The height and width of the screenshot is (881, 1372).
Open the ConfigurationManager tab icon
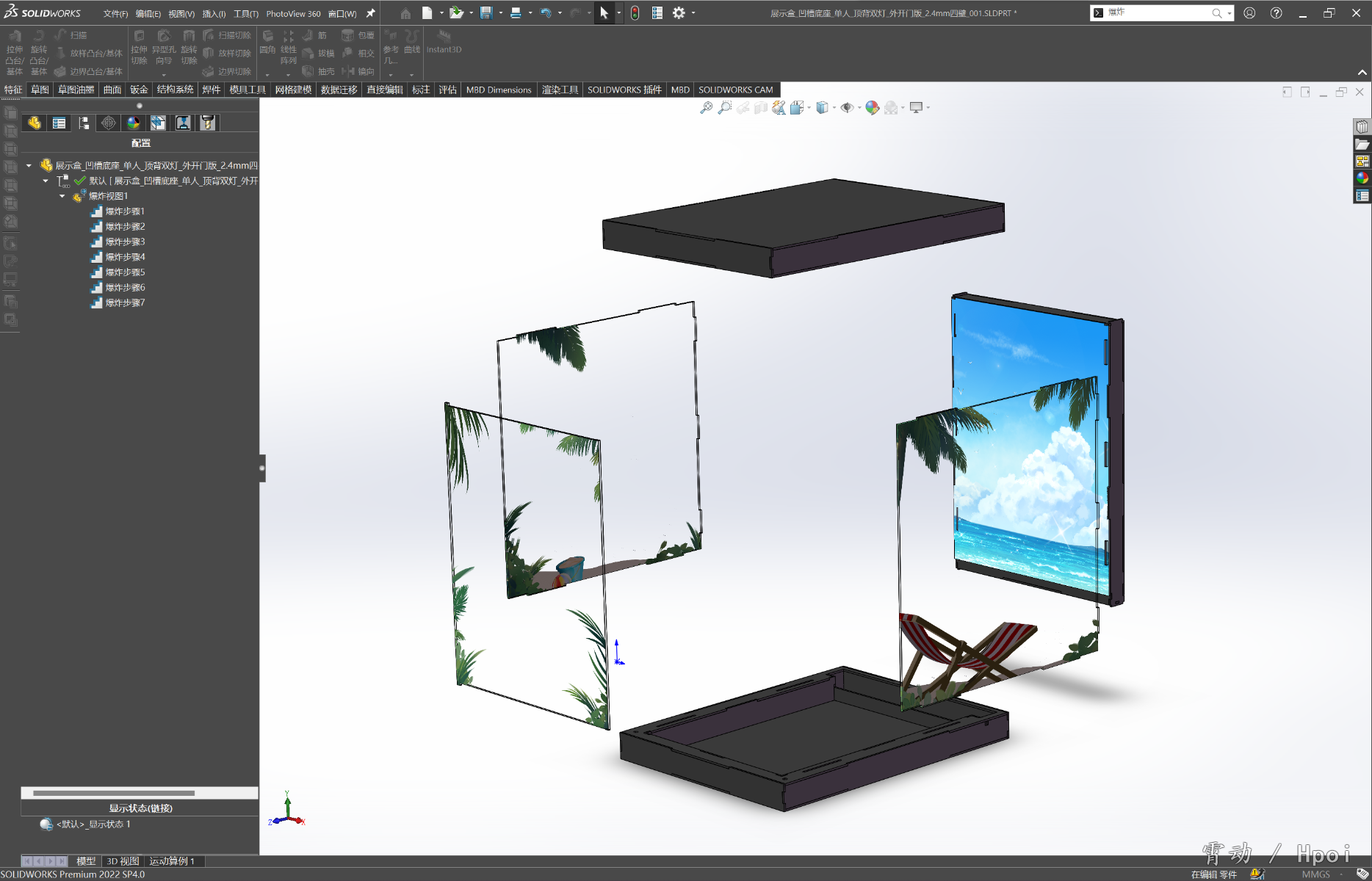tap(84, 123)
